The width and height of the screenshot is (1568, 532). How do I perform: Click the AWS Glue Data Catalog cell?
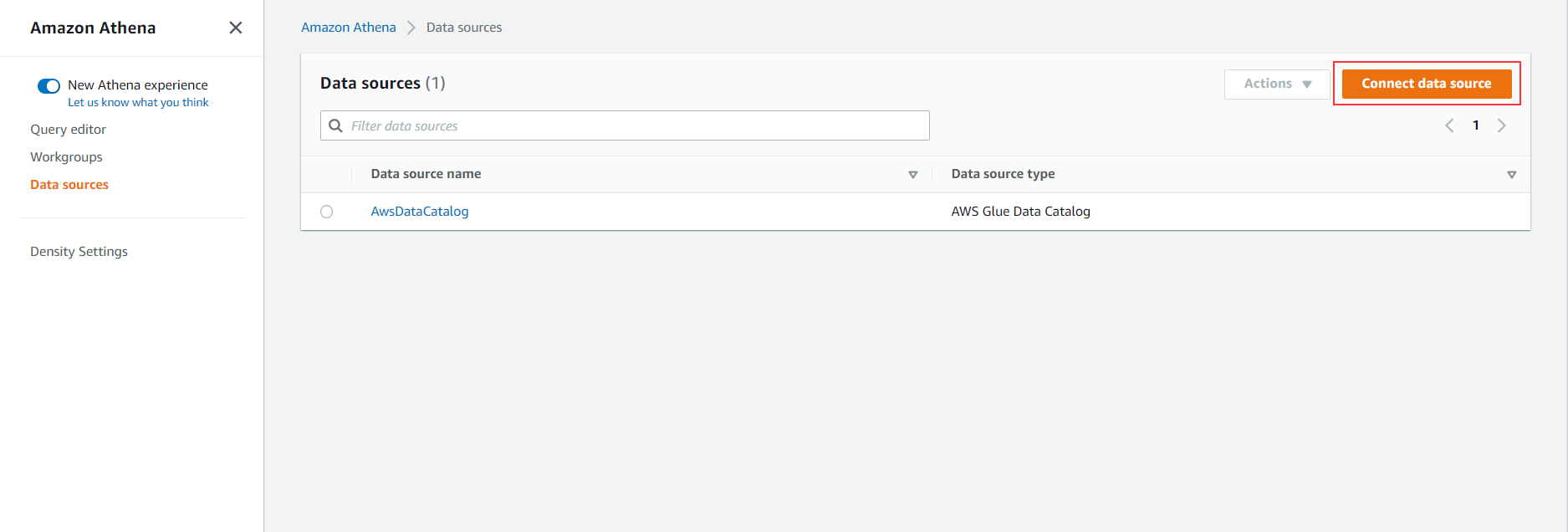(1020, 211)
